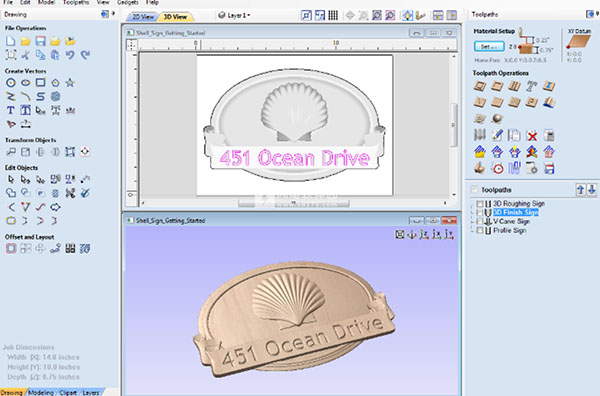Open the Toolpaths menu
Screen dimensions: 600x396
coord(76,2)
